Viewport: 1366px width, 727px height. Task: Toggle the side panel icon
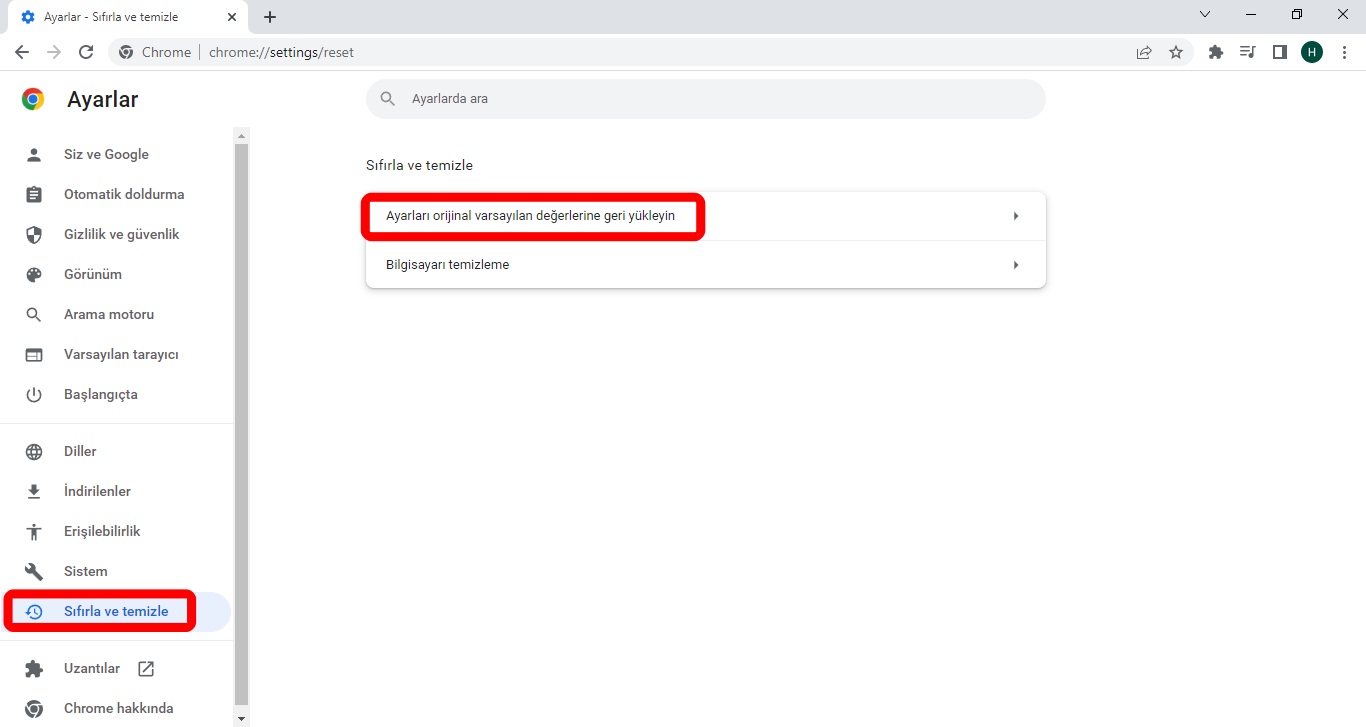[1279, 52]
